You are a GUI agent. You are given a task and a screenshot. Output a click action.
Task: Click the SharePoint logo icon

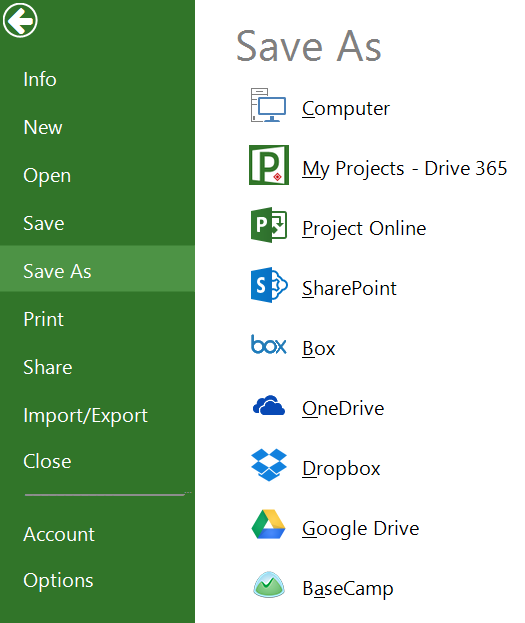(269, 285)
